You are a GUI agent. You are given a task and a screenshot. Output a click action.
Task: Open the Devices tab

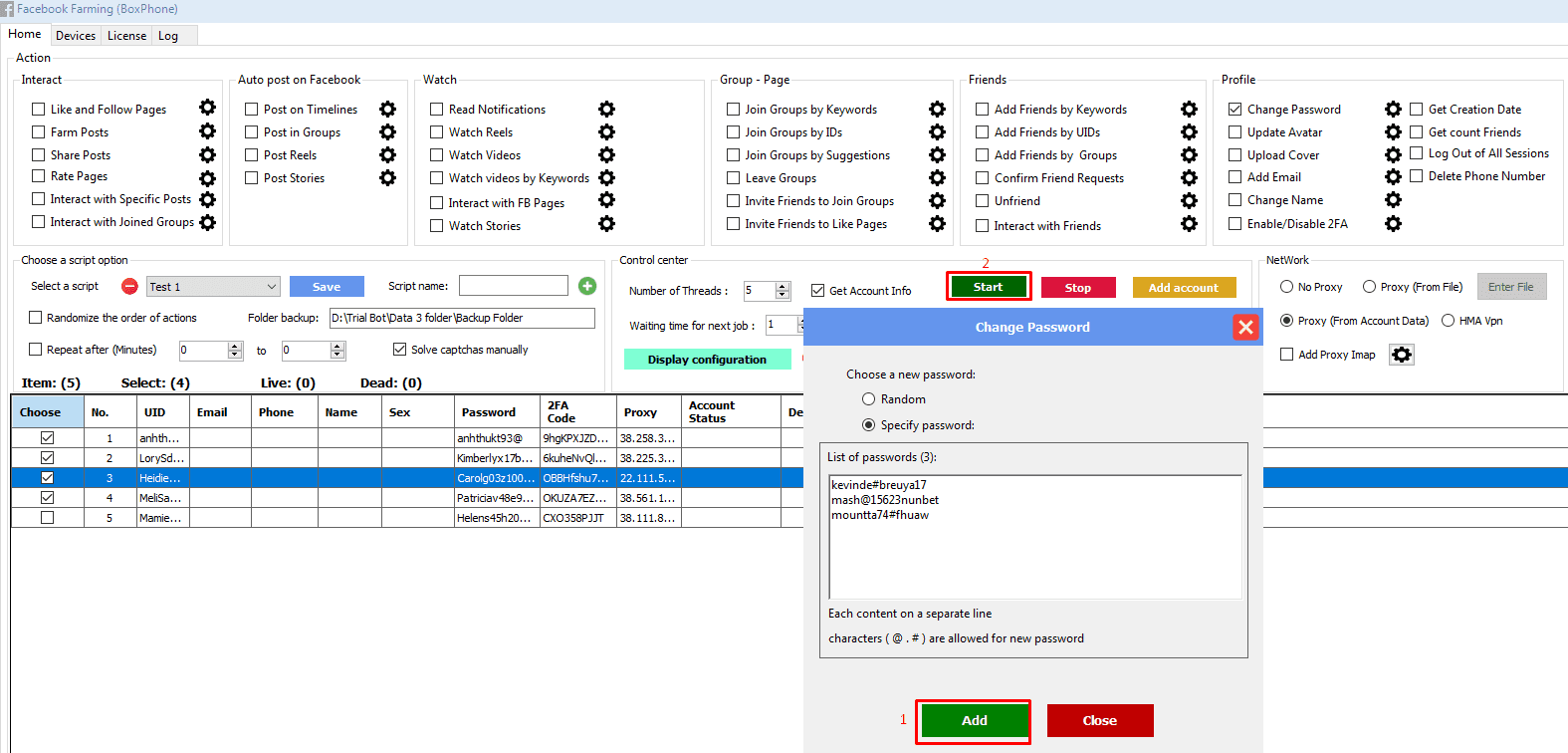(76, 36)
